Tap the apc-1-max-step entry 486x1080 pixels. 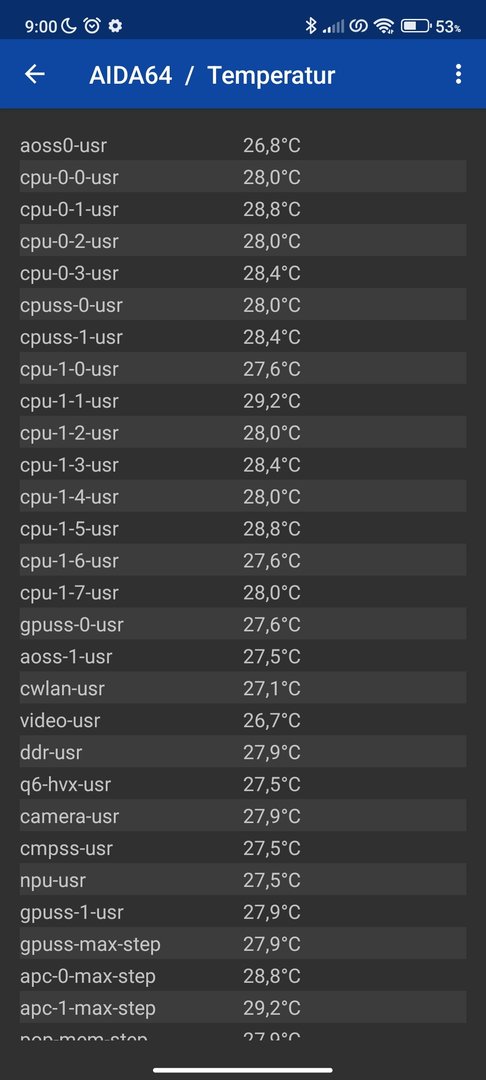(243, 1008)
